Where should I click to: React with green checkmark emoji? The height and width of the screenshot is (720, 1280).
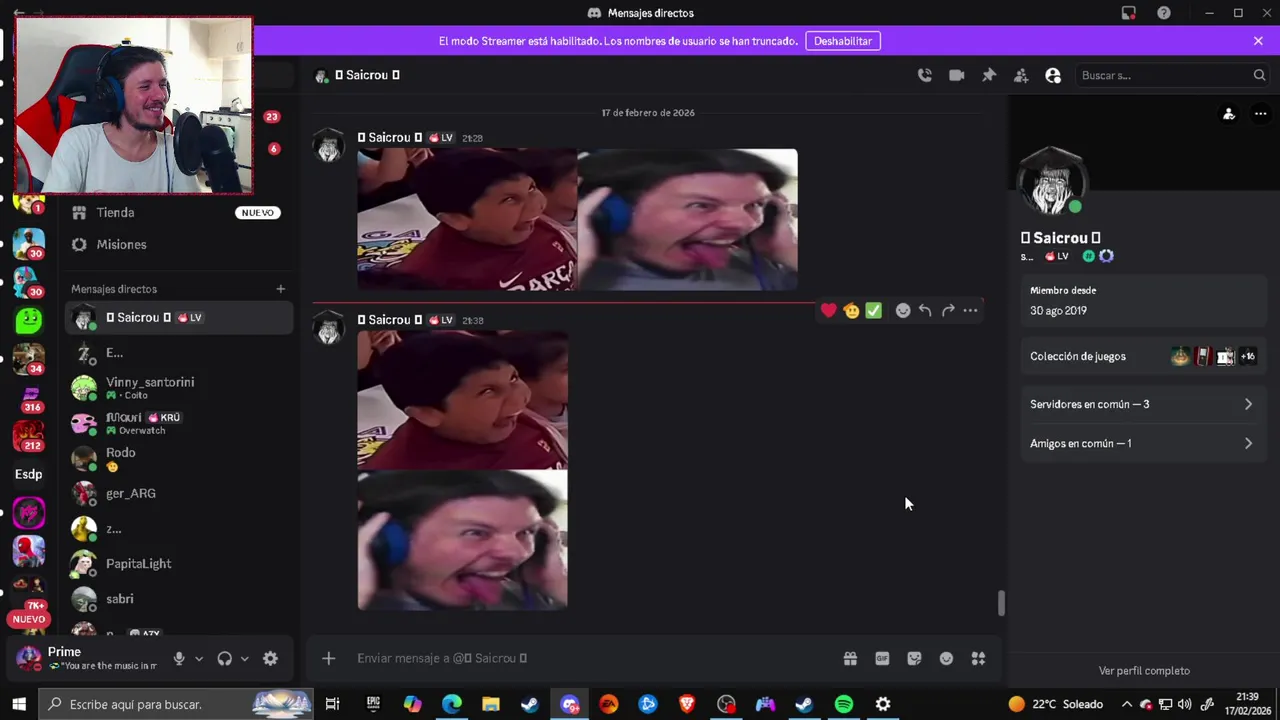874,311
